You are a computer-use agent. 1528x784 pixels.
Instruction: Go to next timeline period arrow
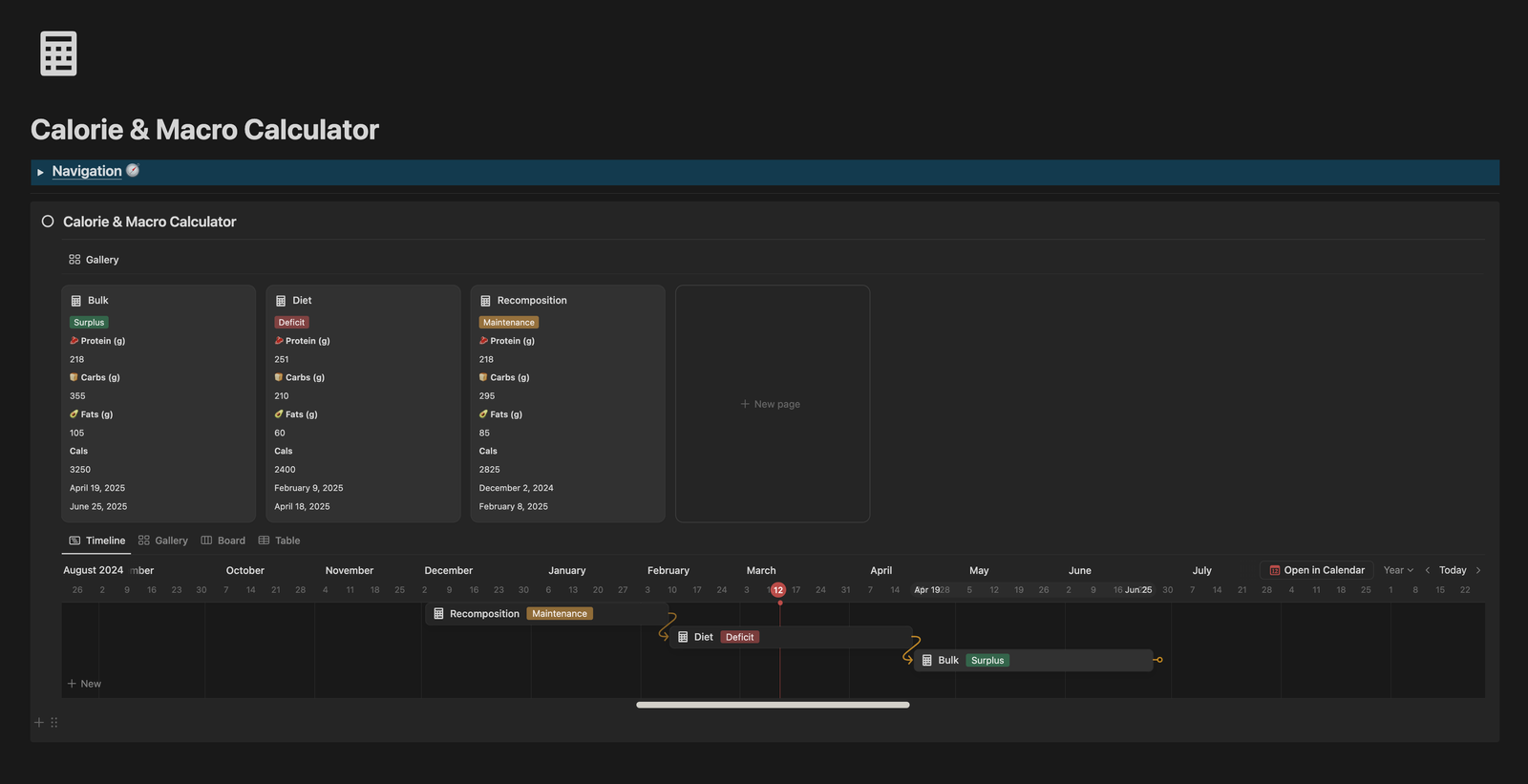click(1478, 570)
